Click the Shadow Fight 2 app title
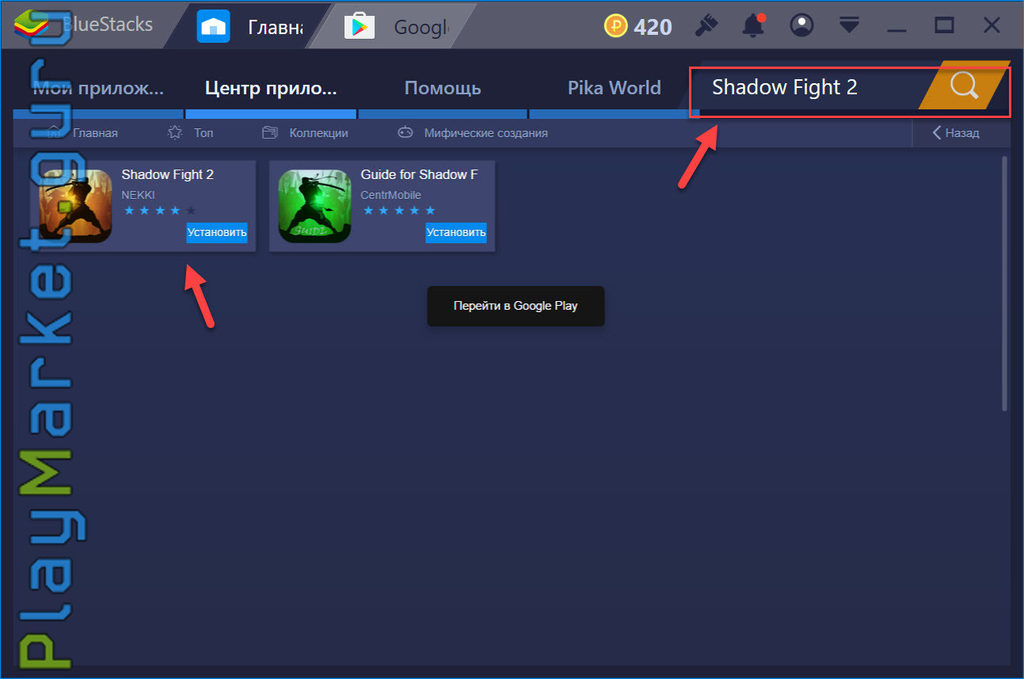The width and height of the screenshot is (1024, 679). tap(167, 174)
